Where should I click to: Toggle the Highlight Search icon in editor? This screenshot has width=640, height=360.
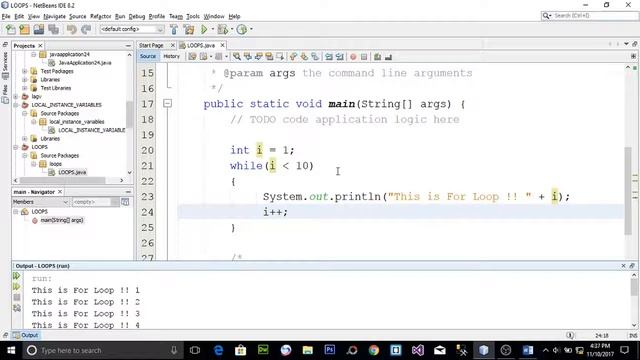(269, 57)
